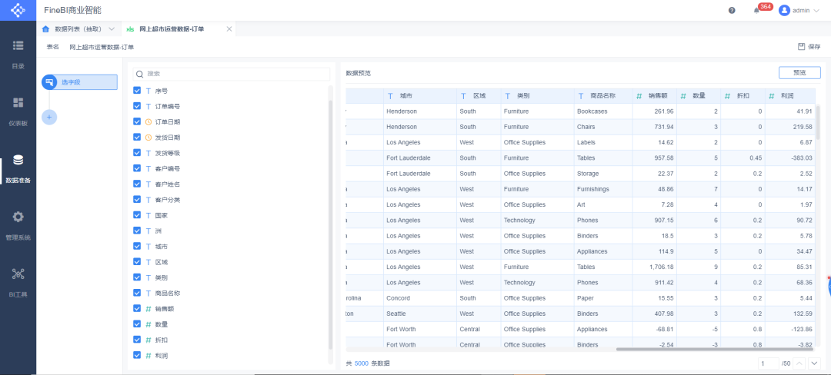Screen dimensions: 832x376
Task: Click the data preview vertical scrollbar
Action: pyautogui.click(x=818, y=122)
